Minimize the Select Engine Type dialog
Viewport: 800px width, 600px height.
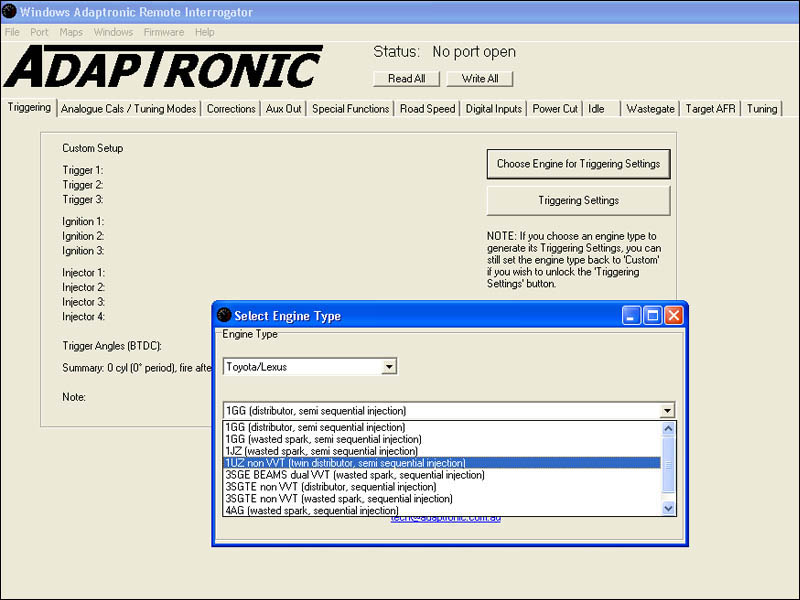(x=631, y=316)
